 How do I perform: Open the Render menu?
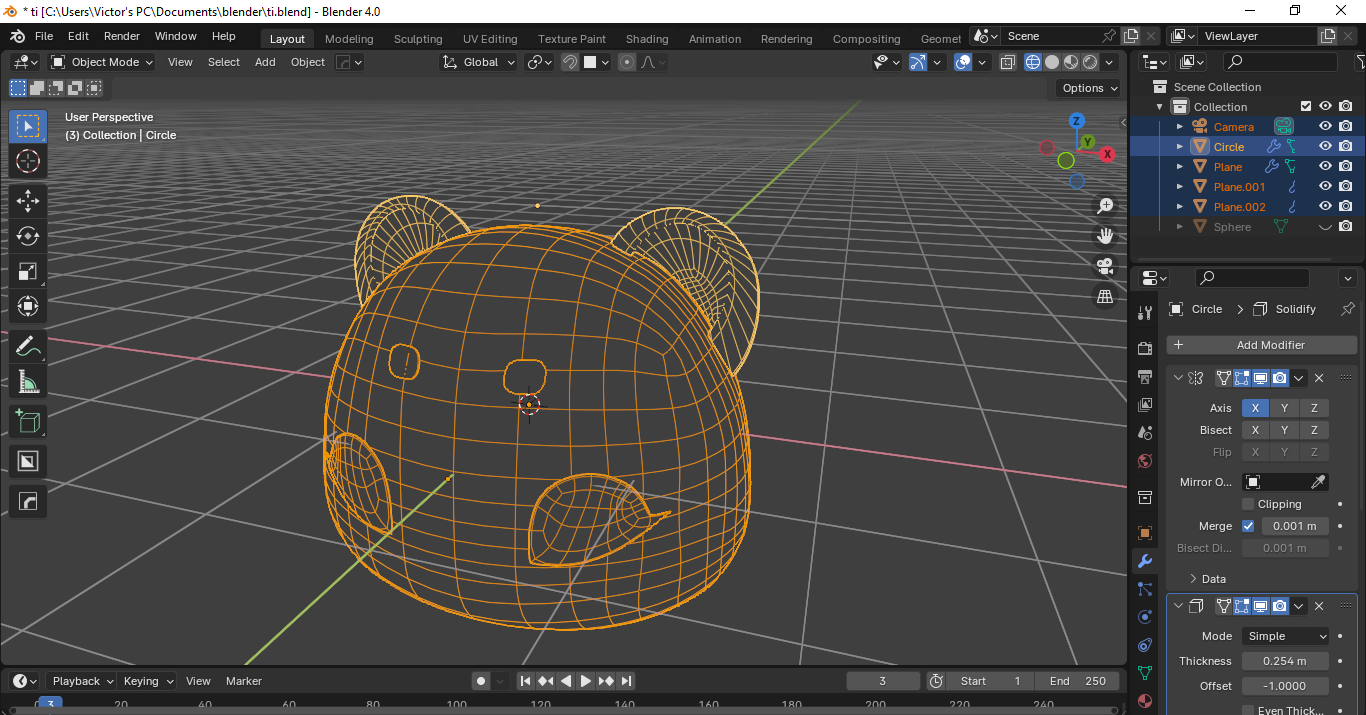point(122,36)
